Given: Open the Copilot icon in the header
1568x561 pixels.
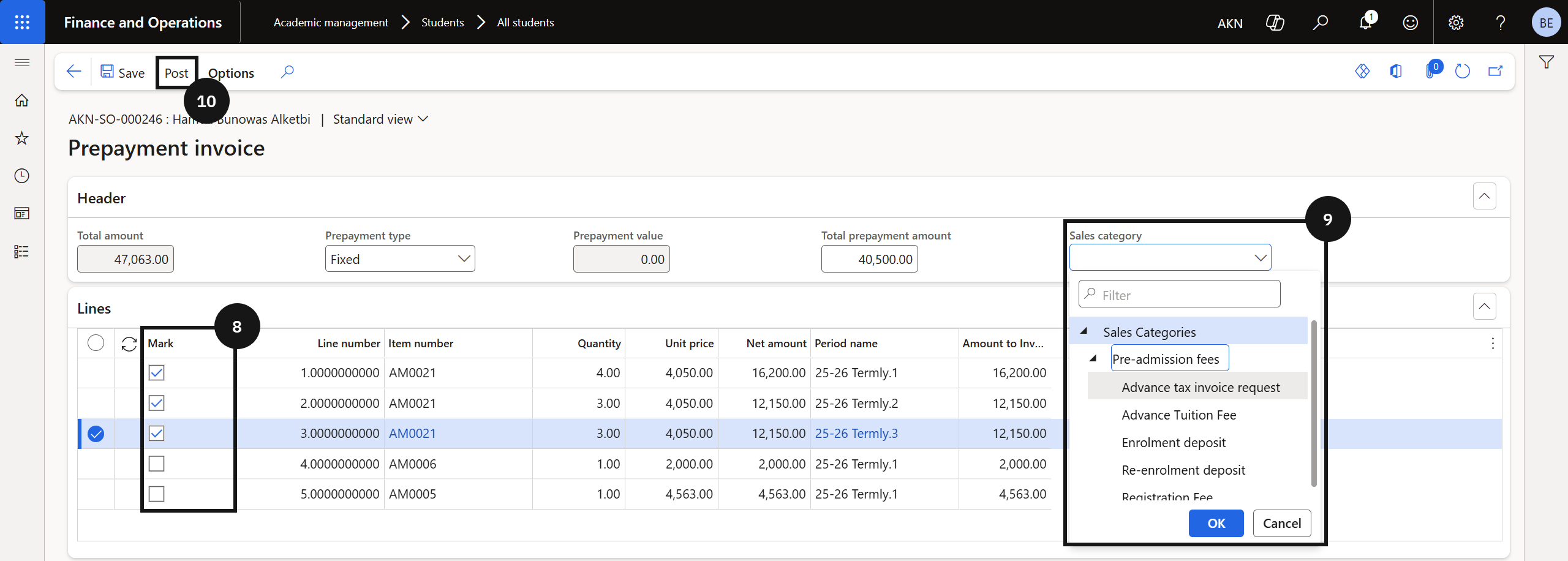Looking at the screenshot, I should 1275,23.
